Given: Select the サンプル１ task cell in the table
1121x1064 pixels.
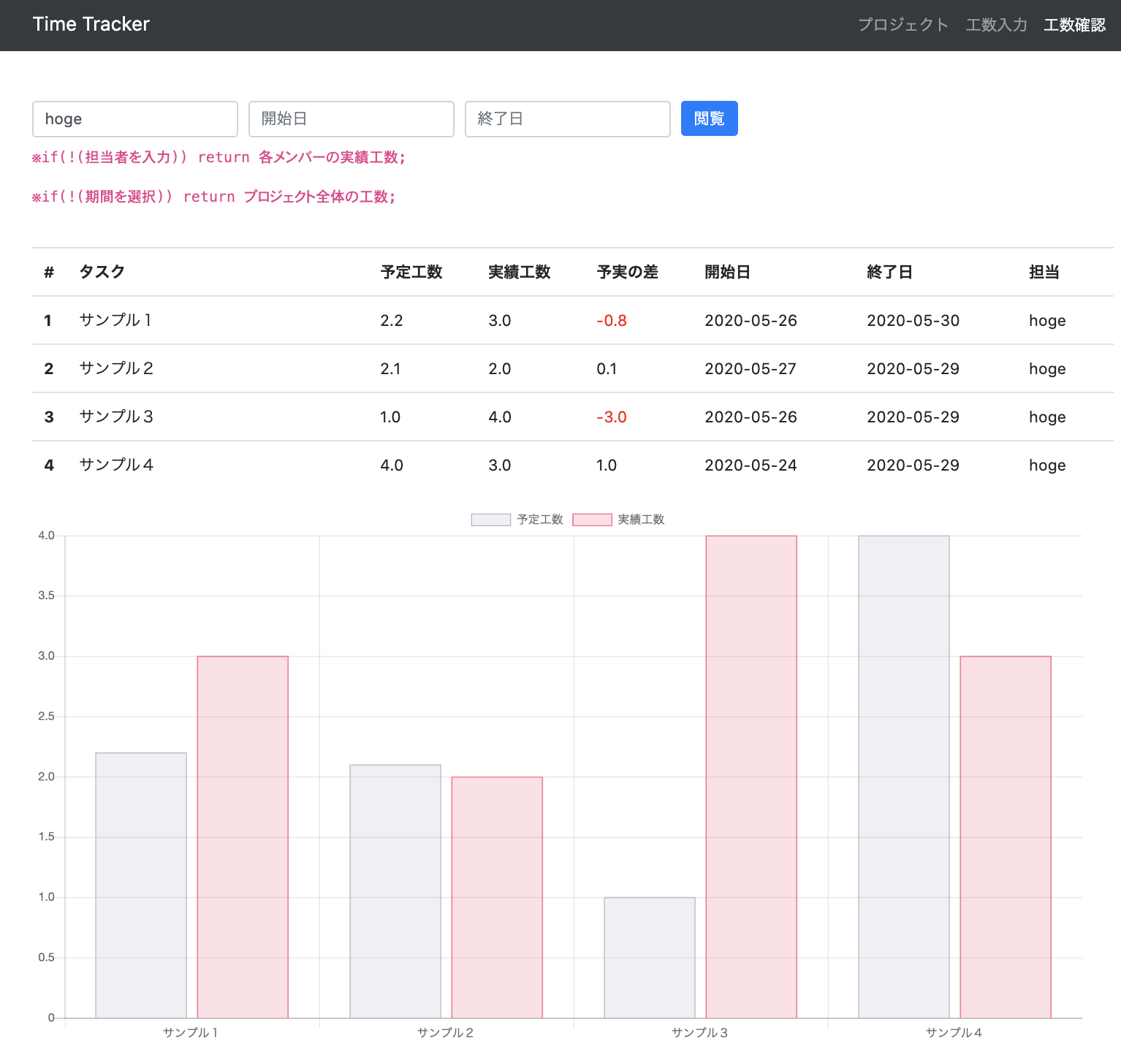Looking at the screenshot, I should coord(116,320).
